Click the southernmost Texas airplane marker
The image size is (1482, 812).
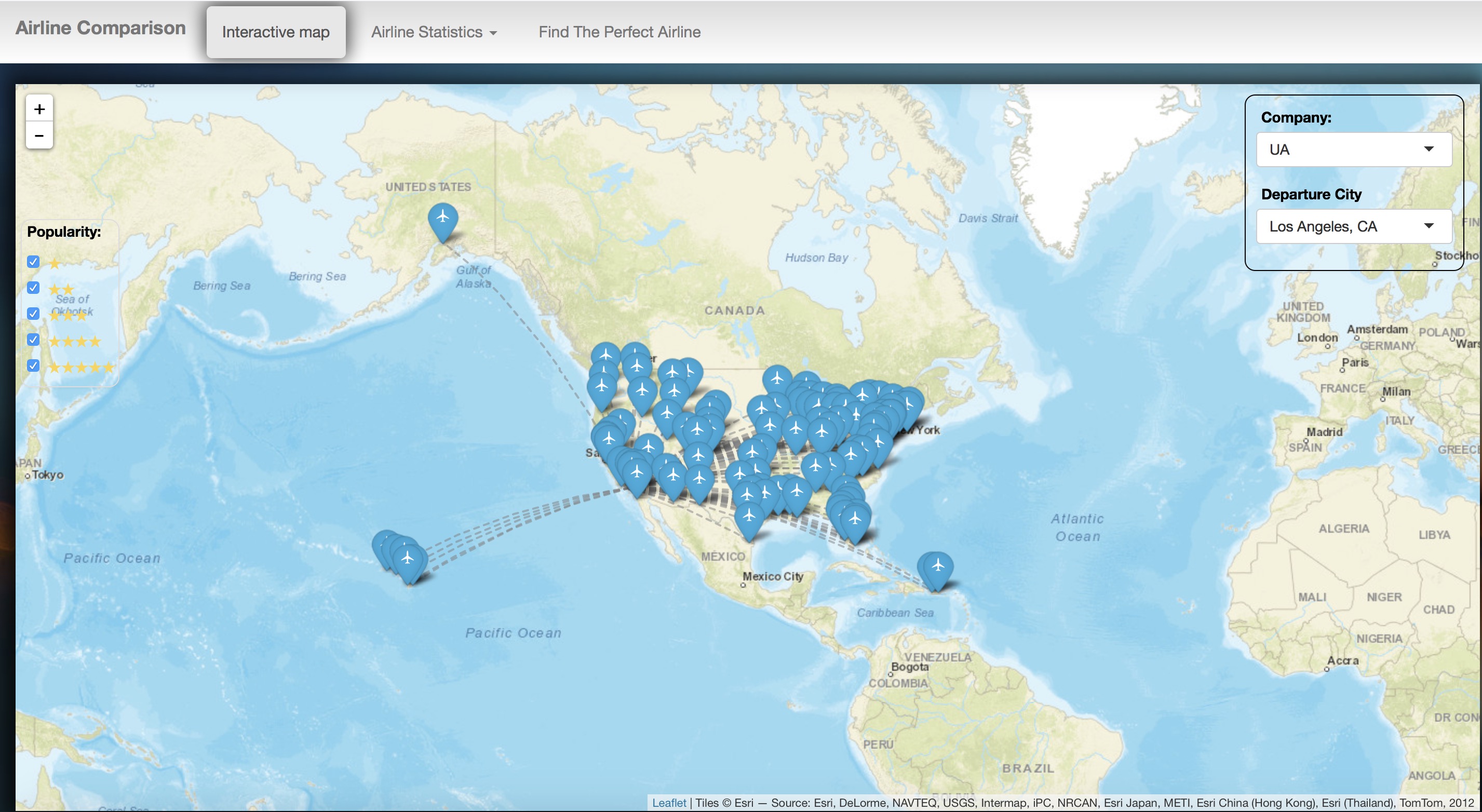(x=749, y=518)
